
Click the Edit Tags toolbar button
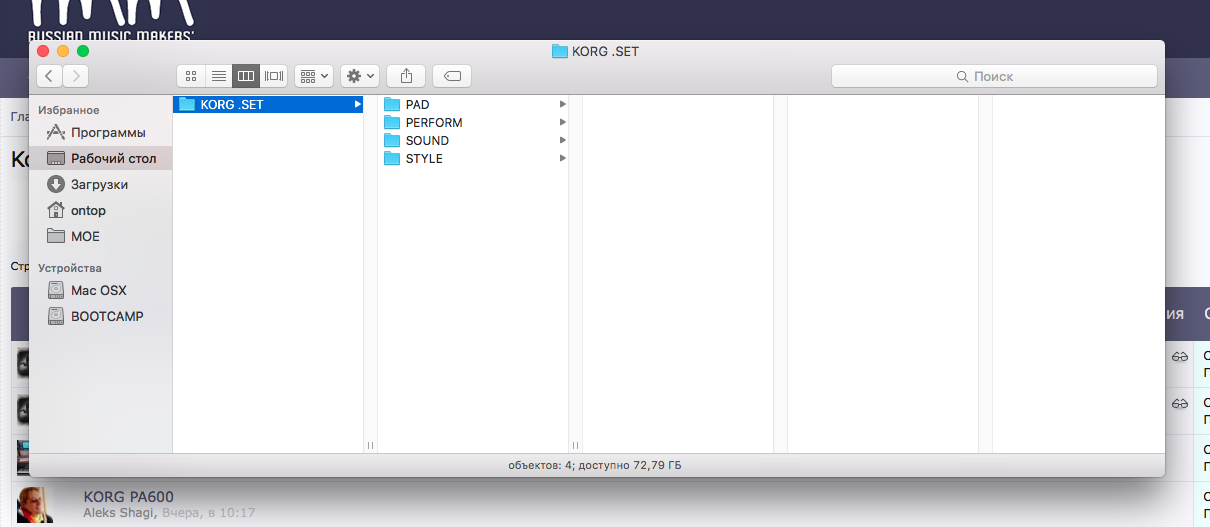pos(452,76)
